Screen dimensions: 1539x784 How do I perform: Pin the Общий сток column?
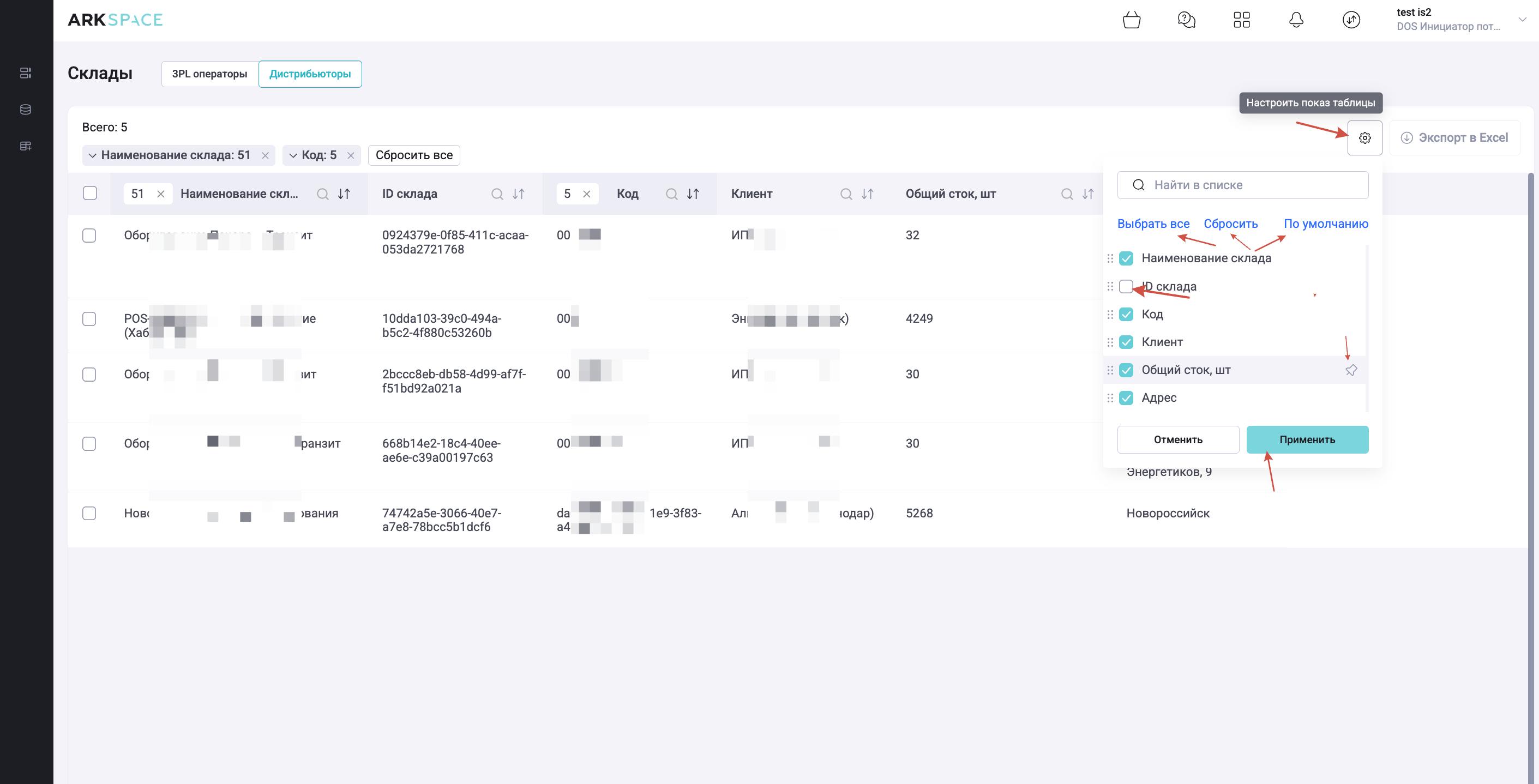click(x=1351, y=370)
